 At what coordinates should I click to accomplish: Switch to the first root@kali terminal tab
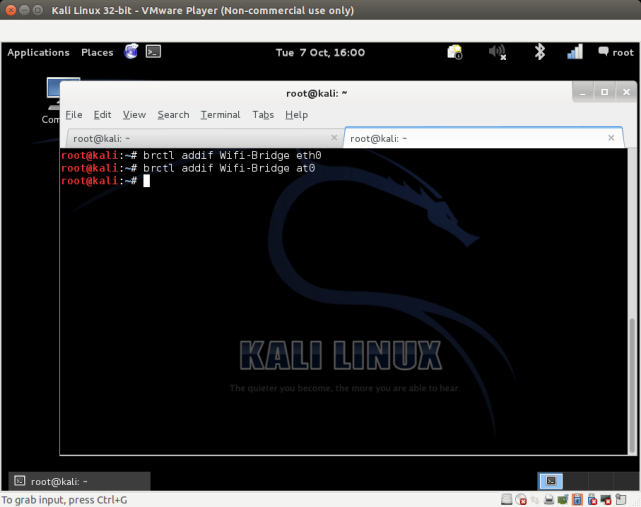click(x=200, y=138)
